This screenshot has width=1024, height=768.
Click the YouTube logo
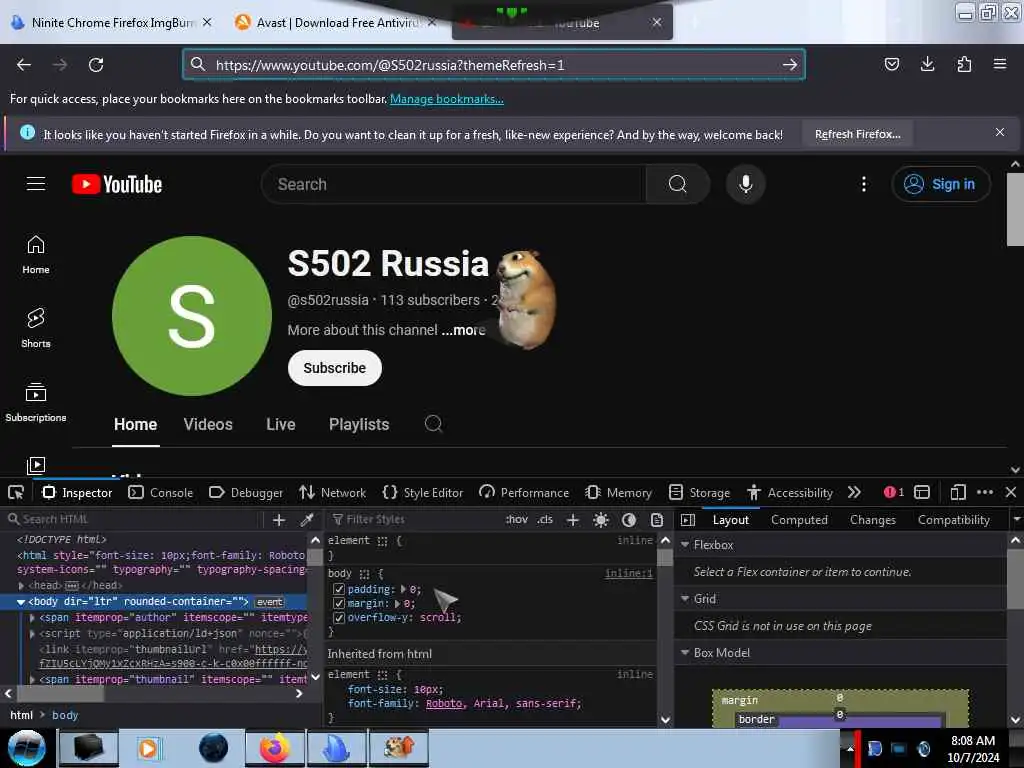tap(117, 184)
